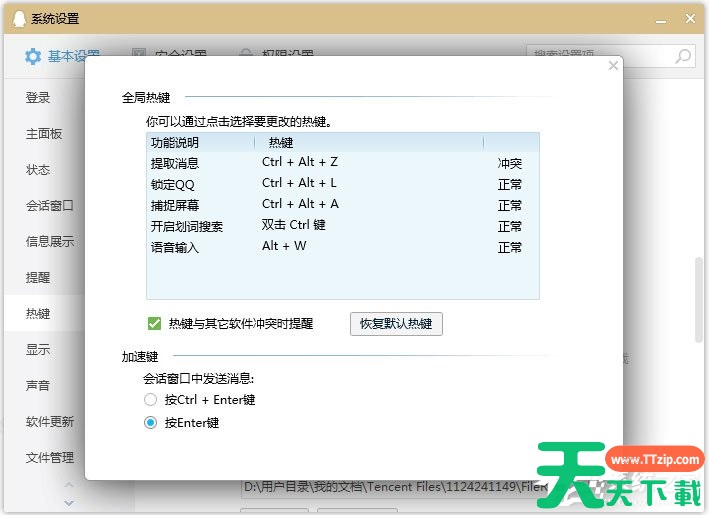Click the right-side vertical scrollbar
The image size is (709, 515).
pos(699,300)
